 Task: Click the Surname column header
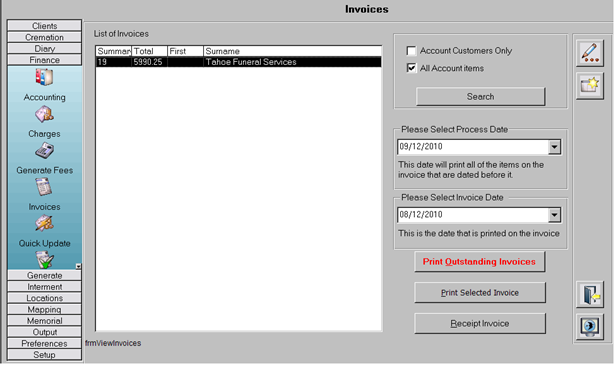pyautogui.click(x=292, y=51)
